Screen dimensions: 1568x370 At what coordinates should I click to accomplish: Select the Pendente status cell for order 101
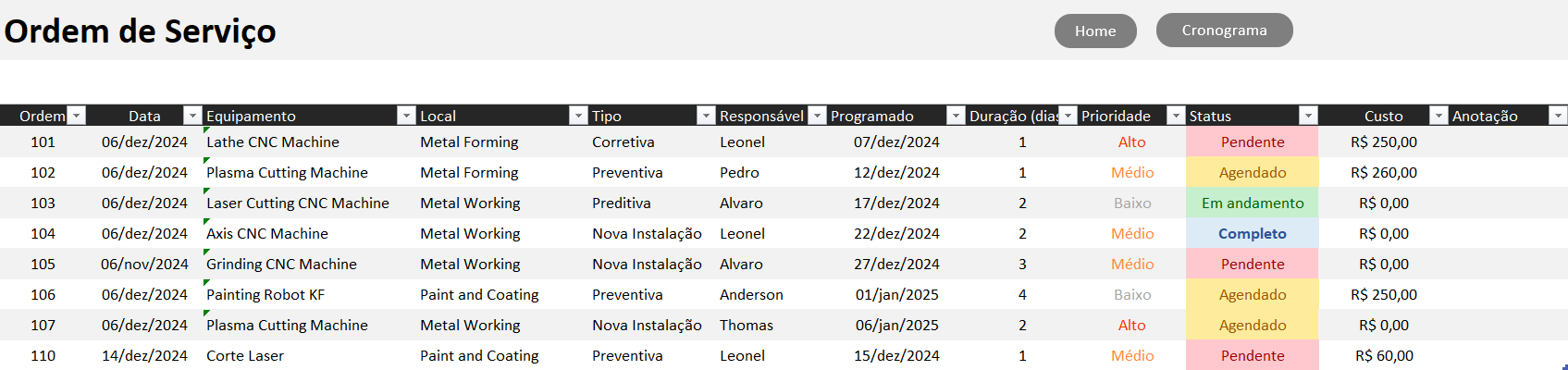(x=1252, y=142)
